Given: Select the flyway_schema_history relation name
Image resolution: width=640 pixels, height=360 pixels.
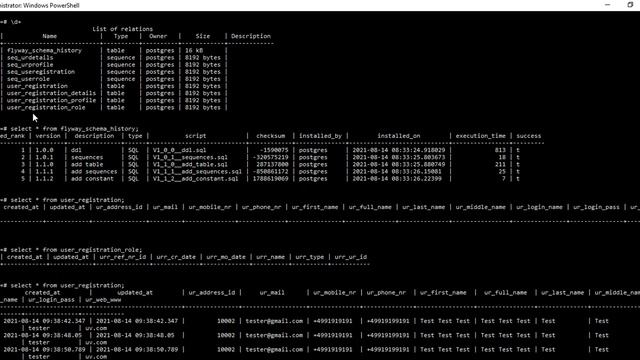Looking at the screenshot, I should click(44, 51).
